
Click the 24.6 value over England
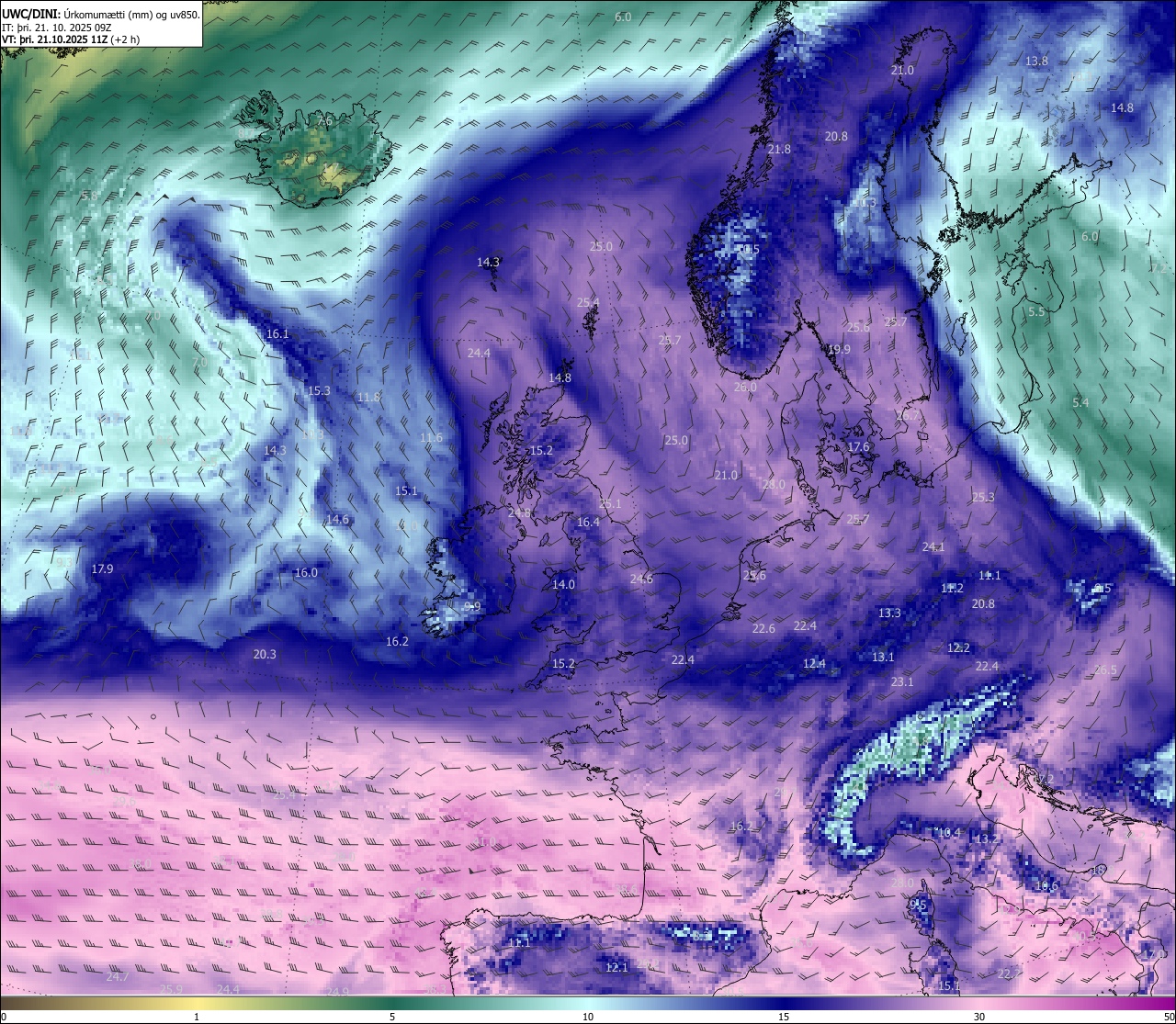[641, 579]
